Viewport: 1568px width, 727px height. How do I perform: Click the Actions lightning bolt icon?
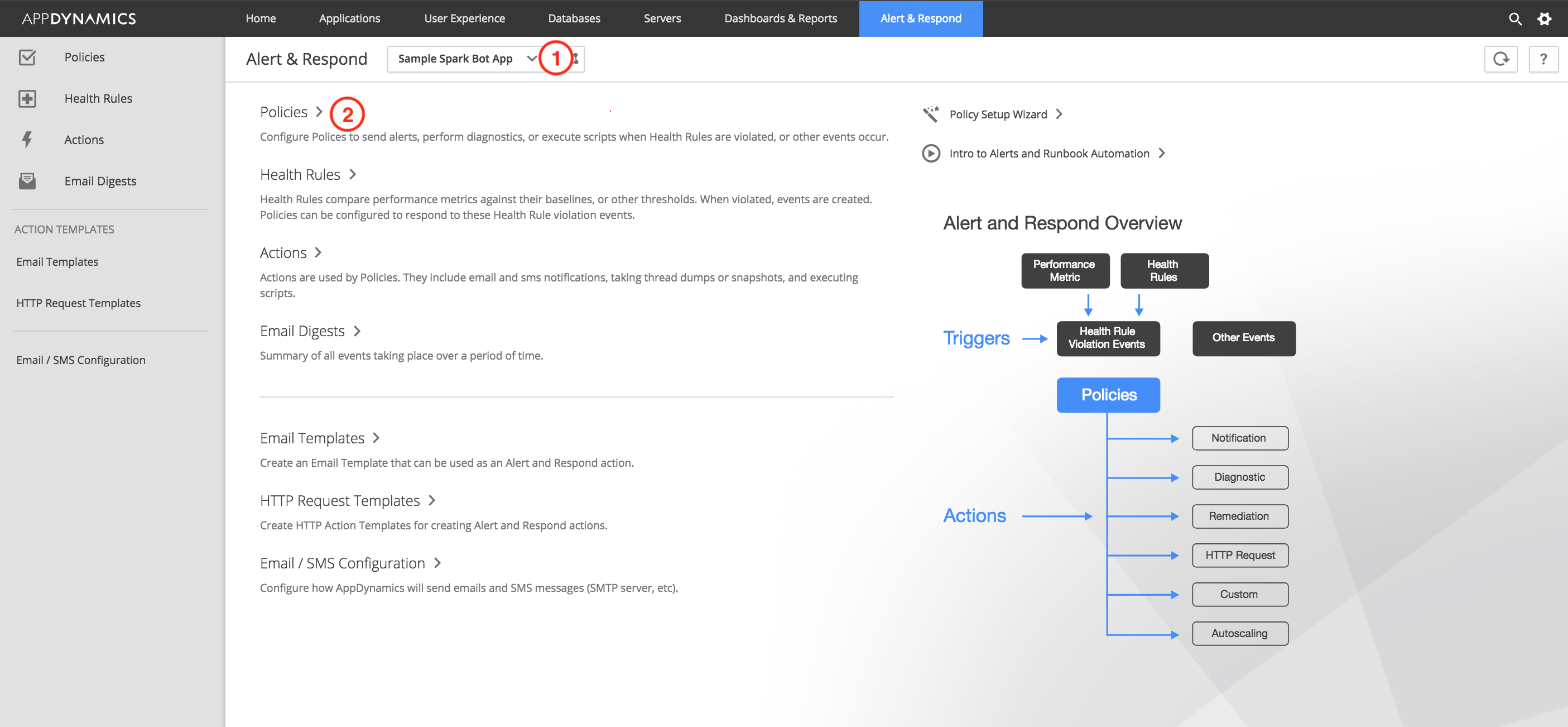(27, 140)
